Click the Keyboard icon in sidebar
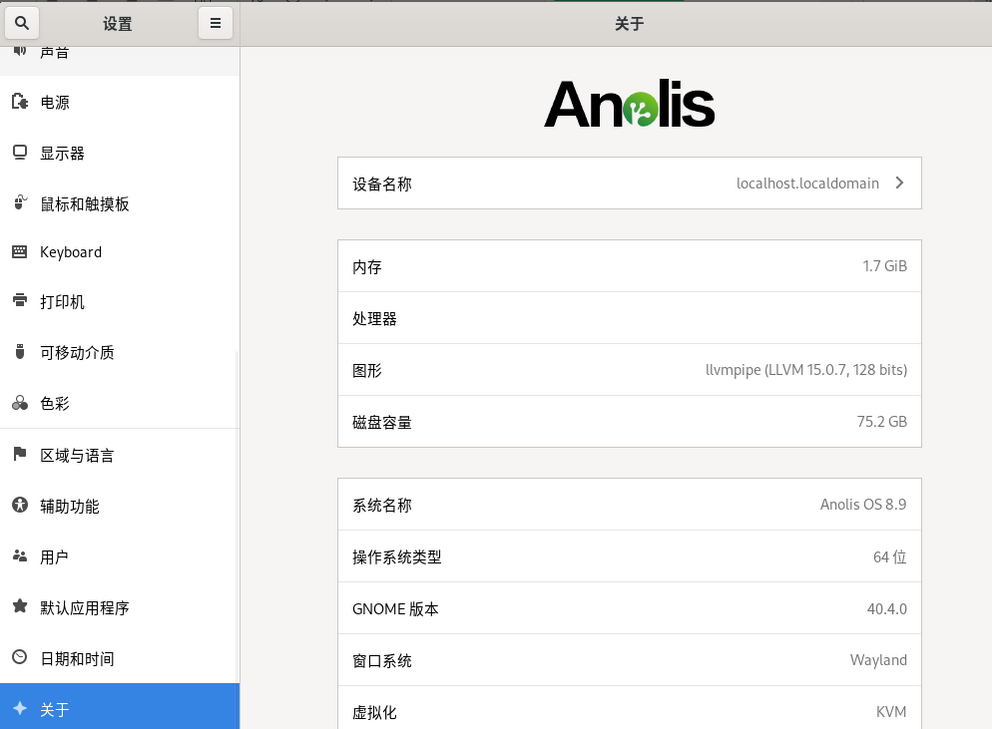 (19, 252)
